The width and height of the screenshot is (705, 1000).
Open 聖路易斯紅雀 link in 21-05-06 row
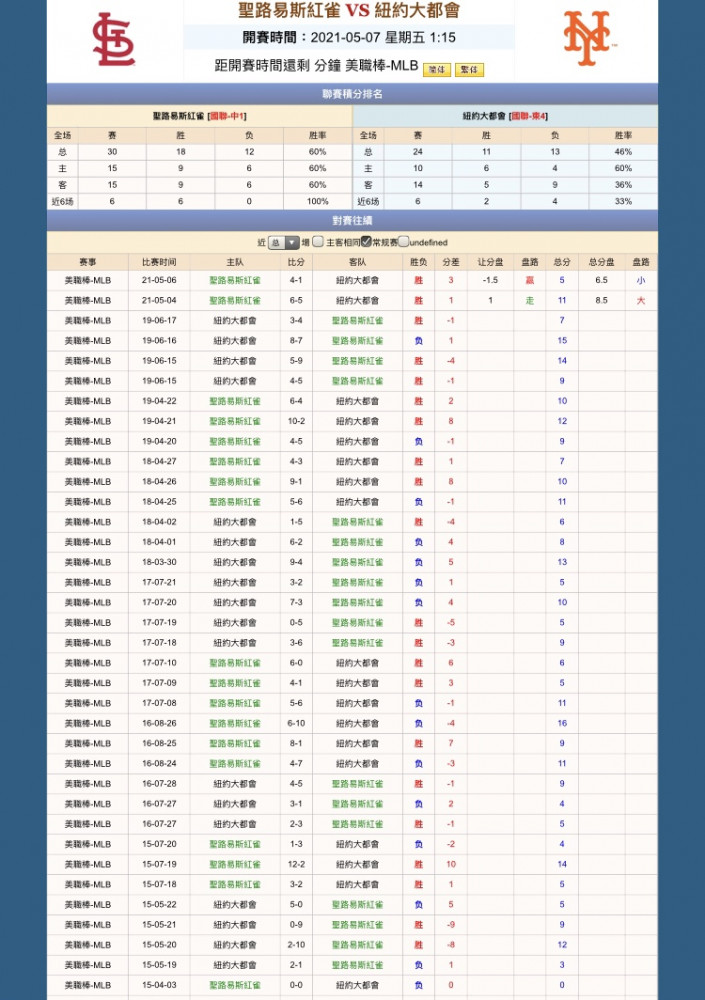click(x=235, y=280)
